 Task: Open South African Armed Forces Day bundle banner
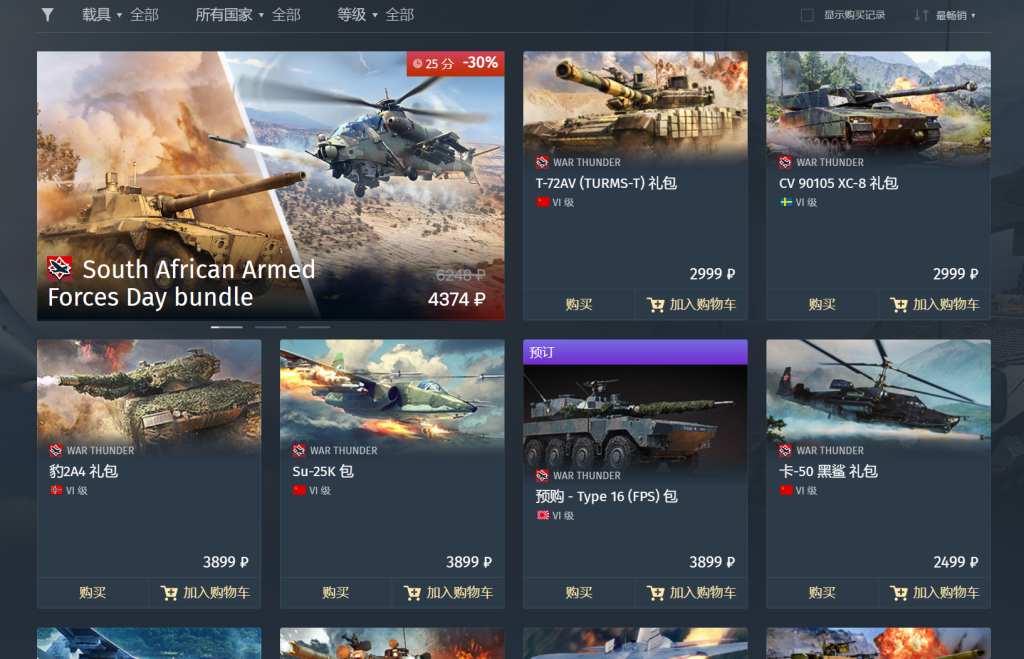270,185
